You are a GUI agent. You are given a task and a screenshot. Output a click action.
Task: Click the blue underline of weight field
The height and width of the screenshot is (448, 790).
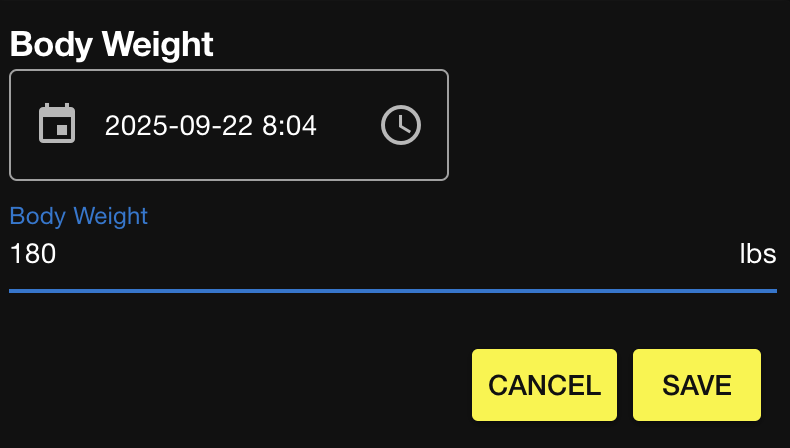(x=392, y=290)
